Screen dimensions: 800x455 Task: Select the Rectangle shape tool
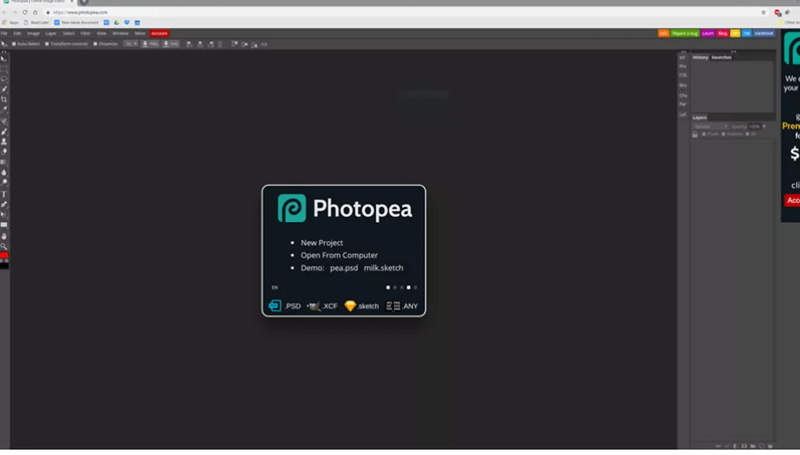click(4, 225)
